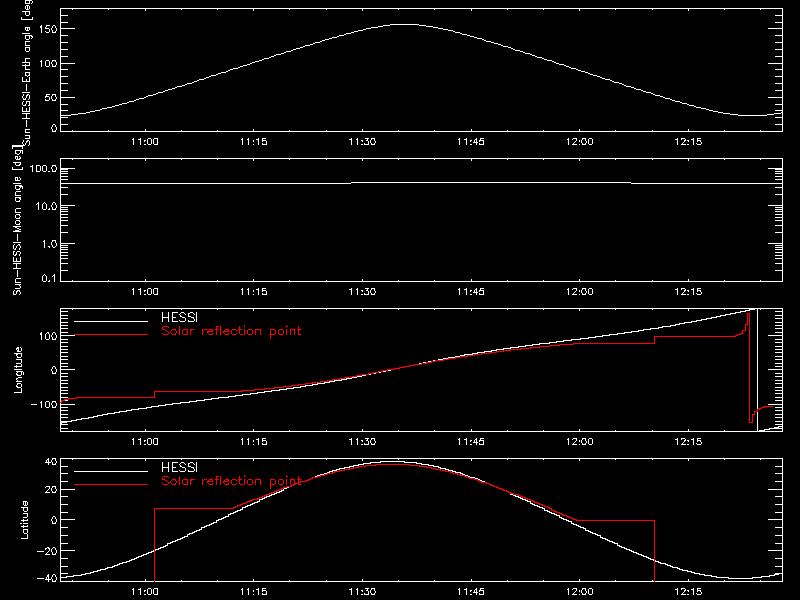Click "12:00" under the Moon angle plot
Image resolution: width=800 pixels, height=600 pixels.
click(580, 292)
